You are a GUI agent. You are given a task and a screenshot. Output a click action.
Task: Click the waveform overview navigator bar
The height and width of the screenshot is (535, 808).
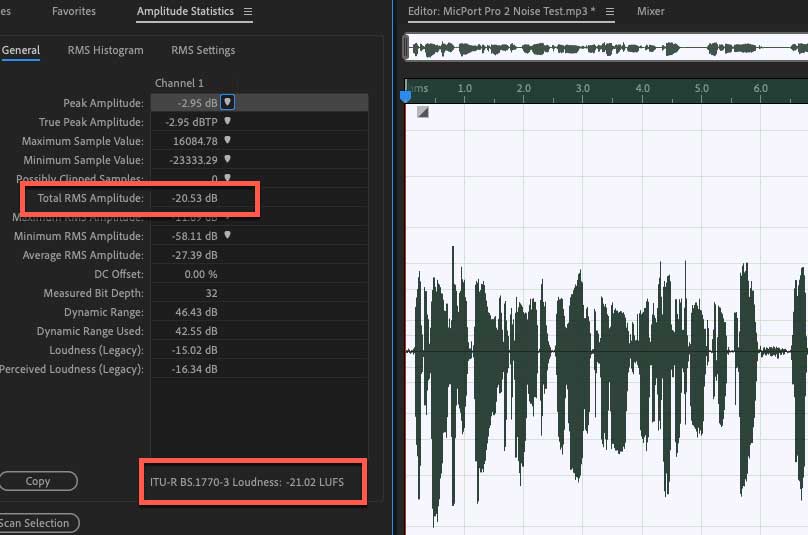(x=605, y=48)
